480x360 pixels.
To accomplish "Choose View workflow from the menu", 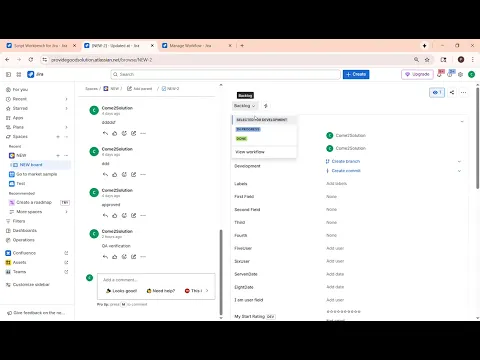I will pos(264,152).
